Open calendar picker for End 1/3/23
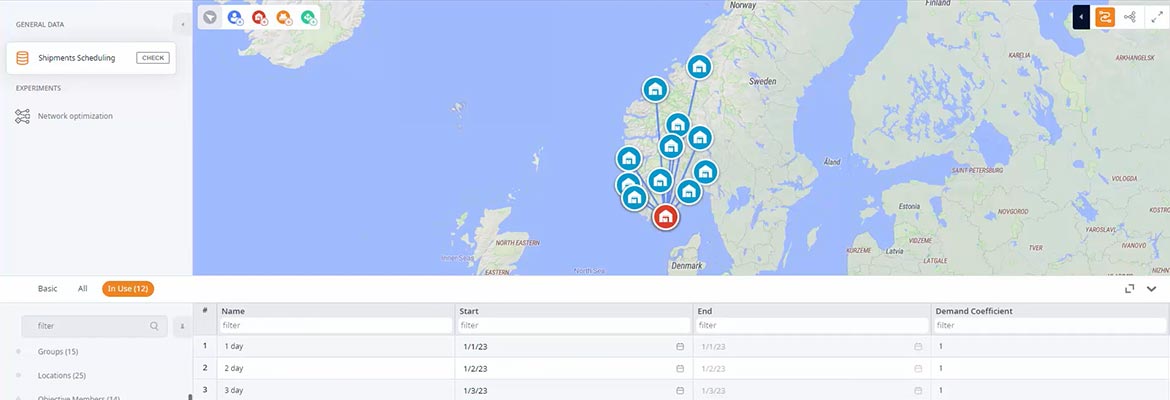The image size is (1170, 400). (918, 390)
